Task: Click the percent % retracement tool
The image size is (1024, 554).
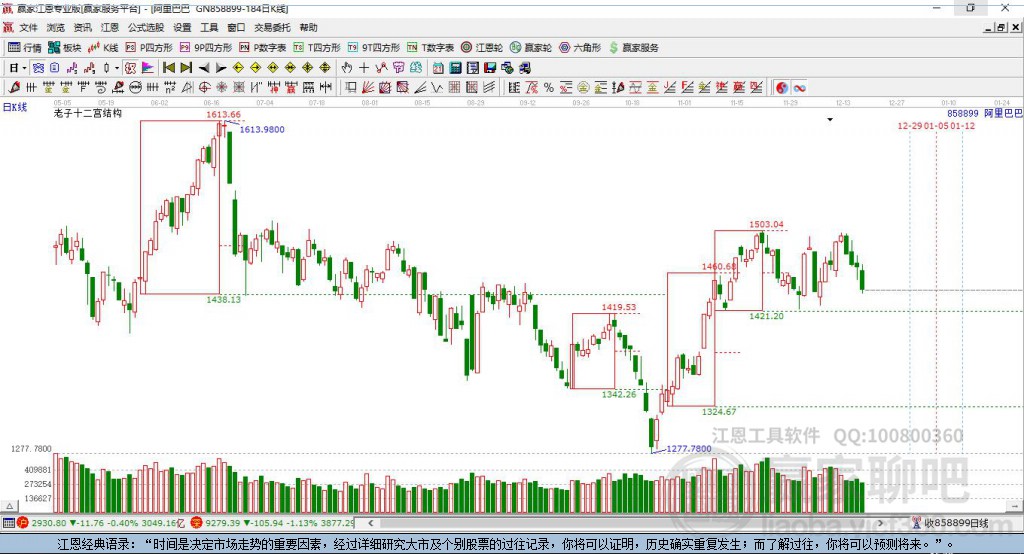Action: coord(549,88)
